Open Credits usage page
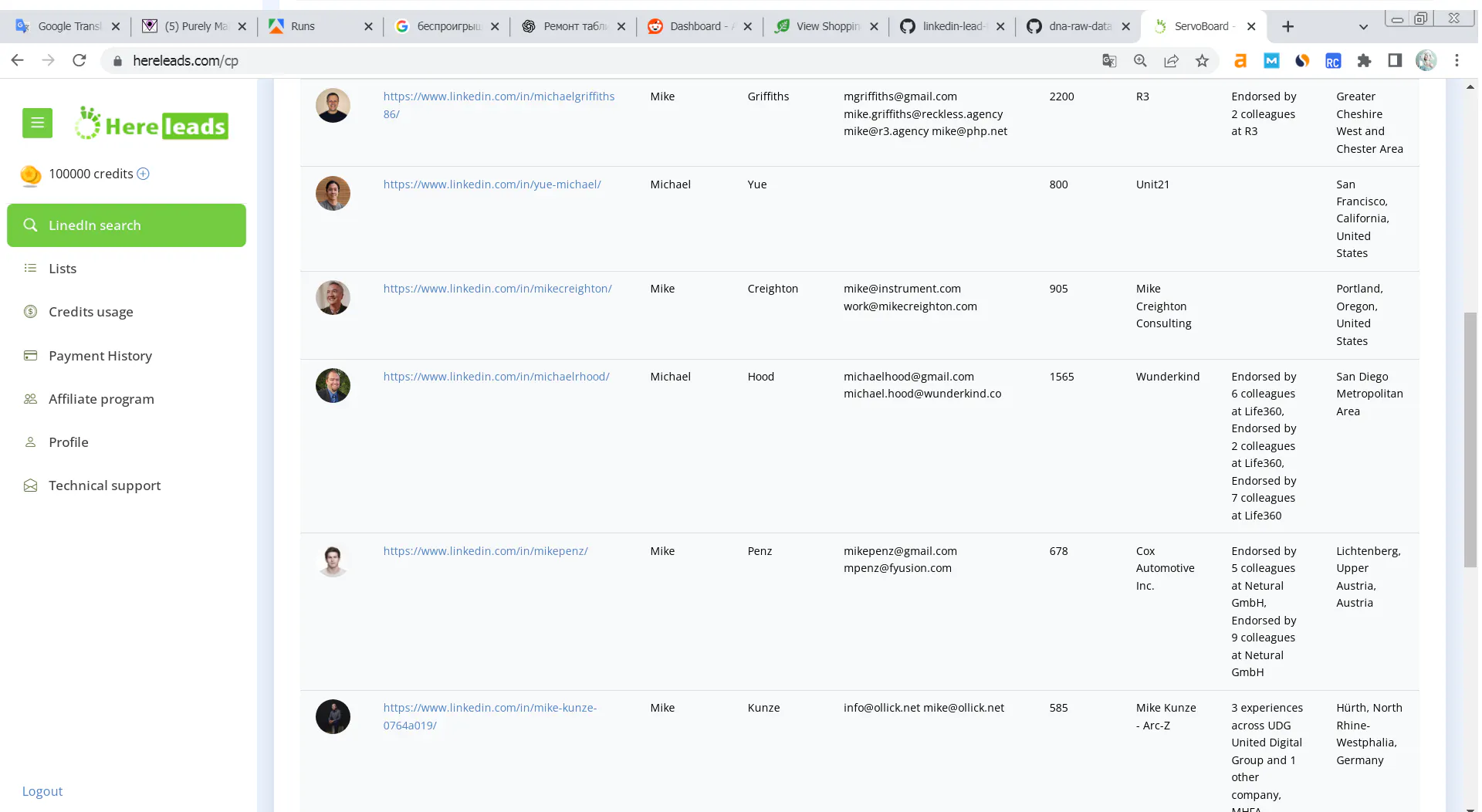 point(90,312)
